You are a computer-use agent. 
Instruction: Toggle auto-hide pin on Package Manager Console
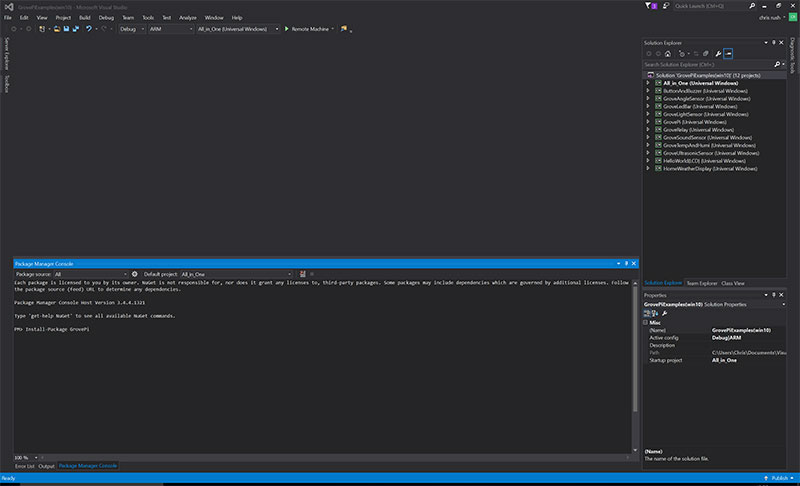point(627,263)
